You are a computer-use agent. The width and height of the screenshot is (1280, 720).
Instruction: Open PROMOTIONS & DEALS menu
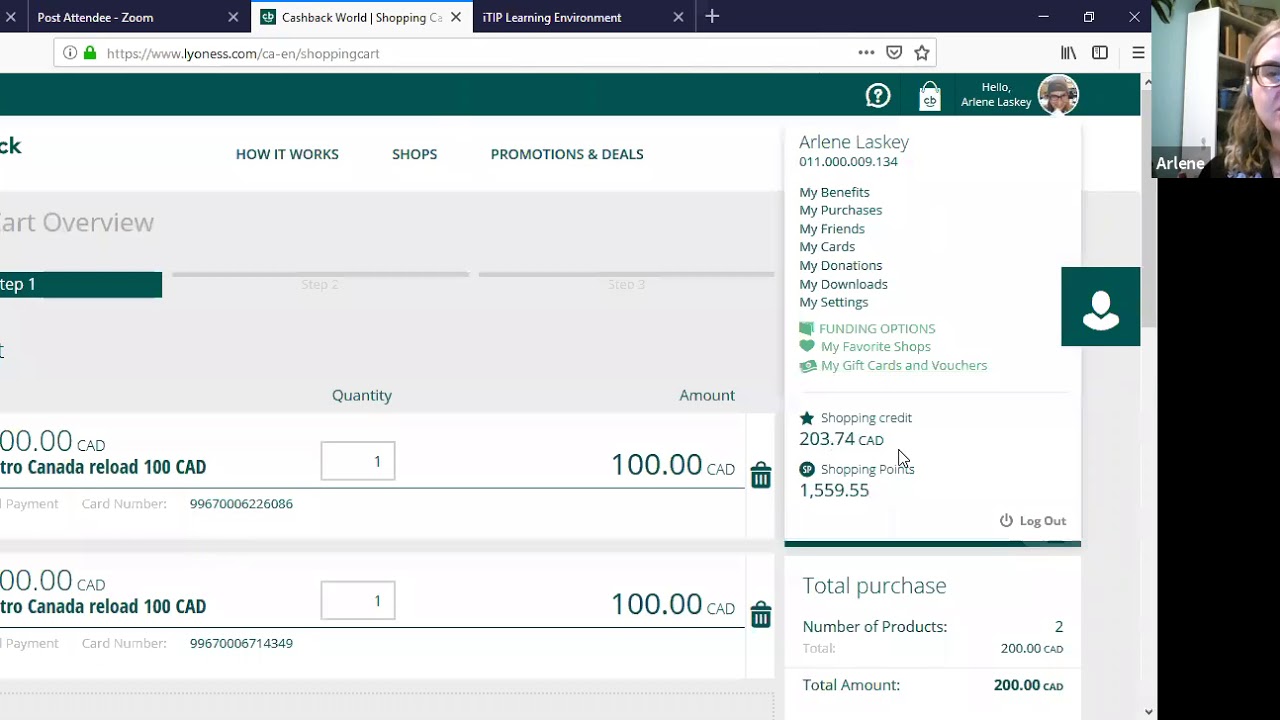[567, 154]
